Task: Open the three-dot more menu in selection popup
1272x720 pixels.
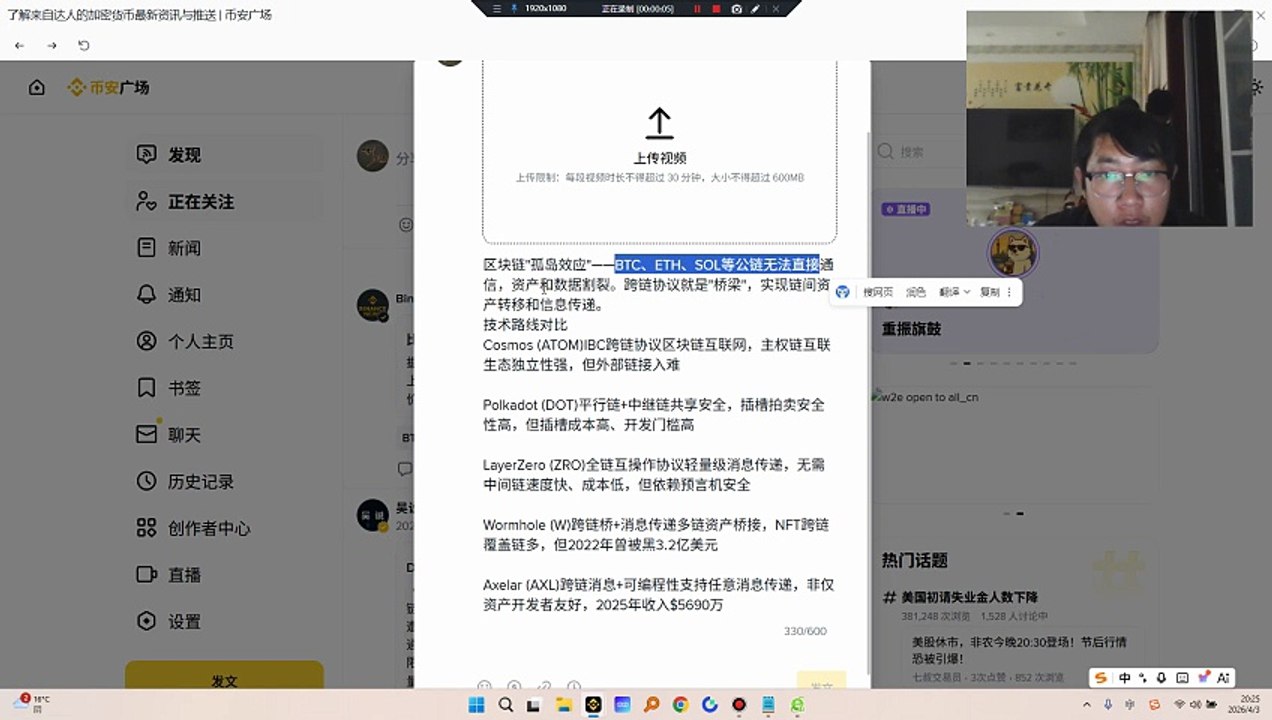Action: [x=1009, y=292]
